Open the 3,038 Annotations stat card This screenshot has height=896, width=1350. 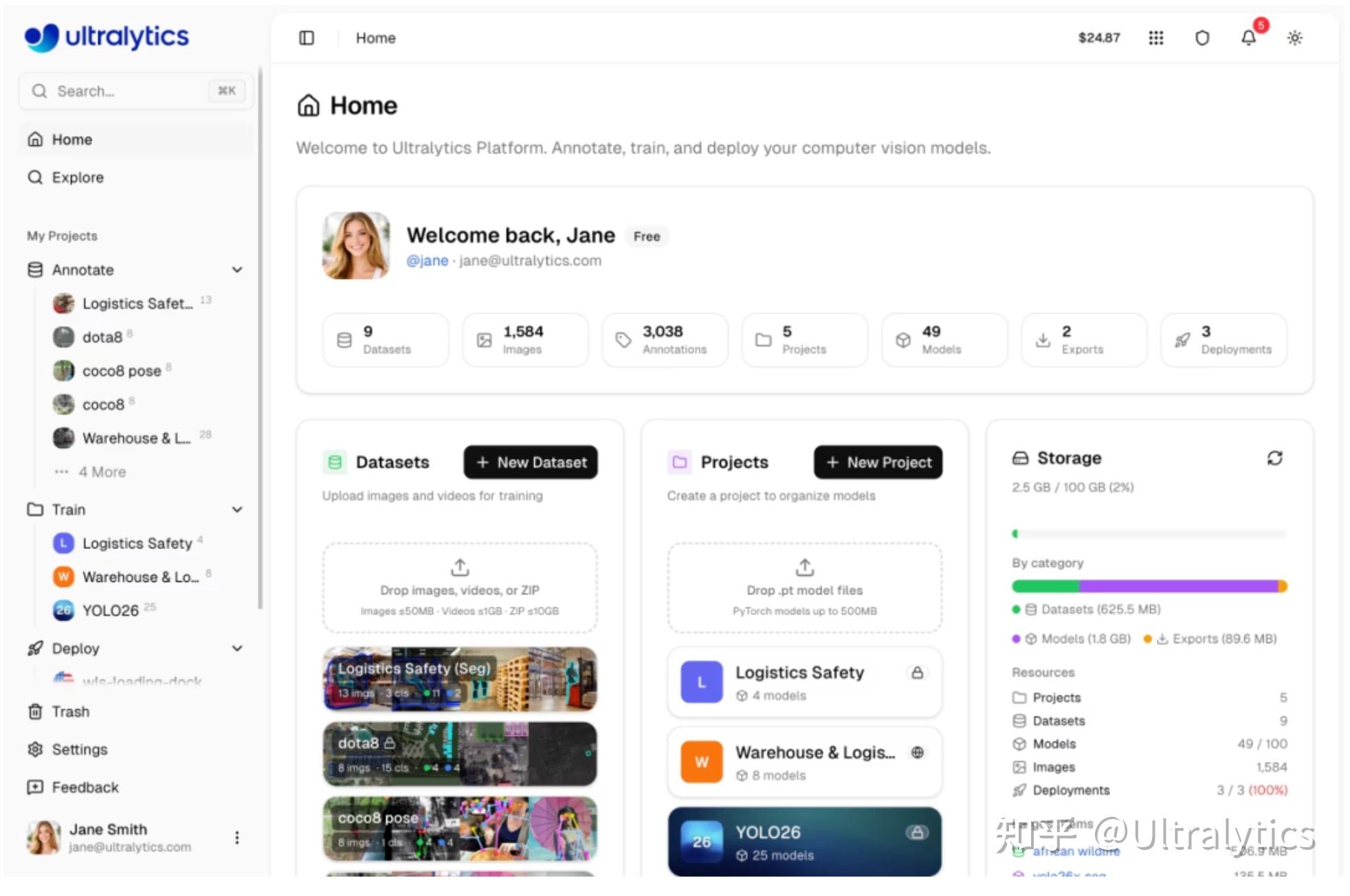[665, 340]
